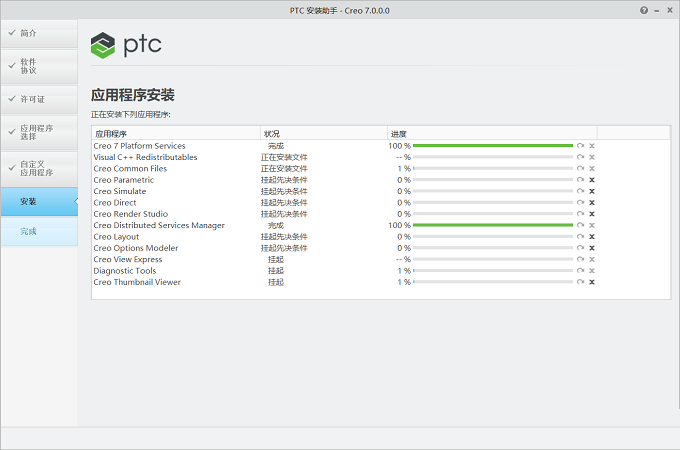Select the Creo Simulate row name

[120, 191]
